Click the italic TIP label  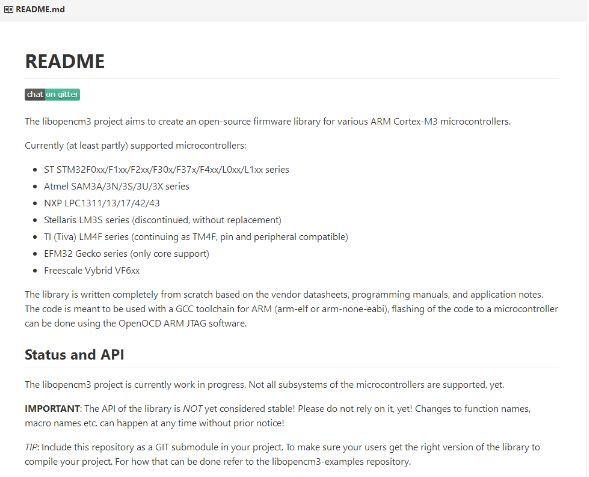32,447
